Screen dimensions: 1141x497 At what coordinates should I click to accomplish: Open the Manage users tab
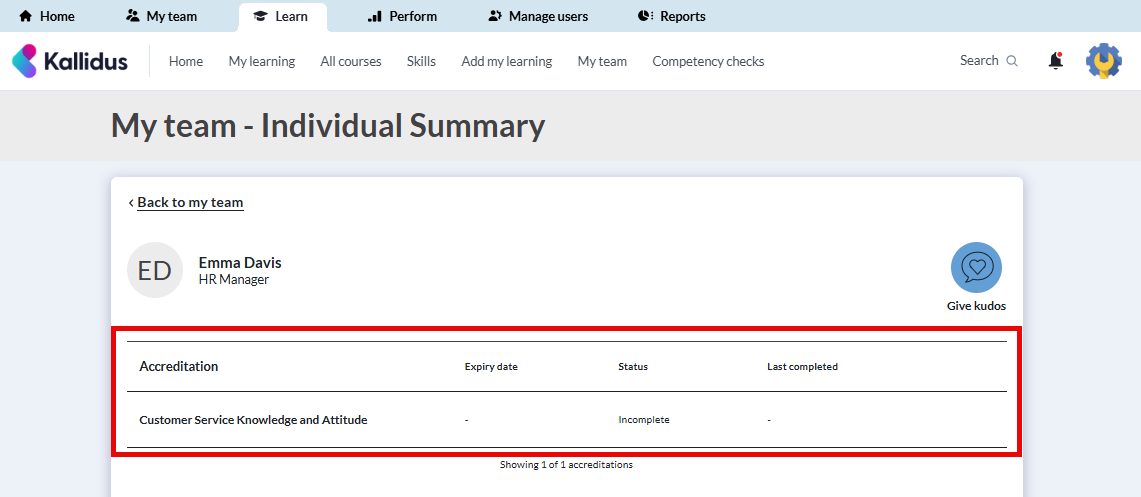(x=538, y=16)
